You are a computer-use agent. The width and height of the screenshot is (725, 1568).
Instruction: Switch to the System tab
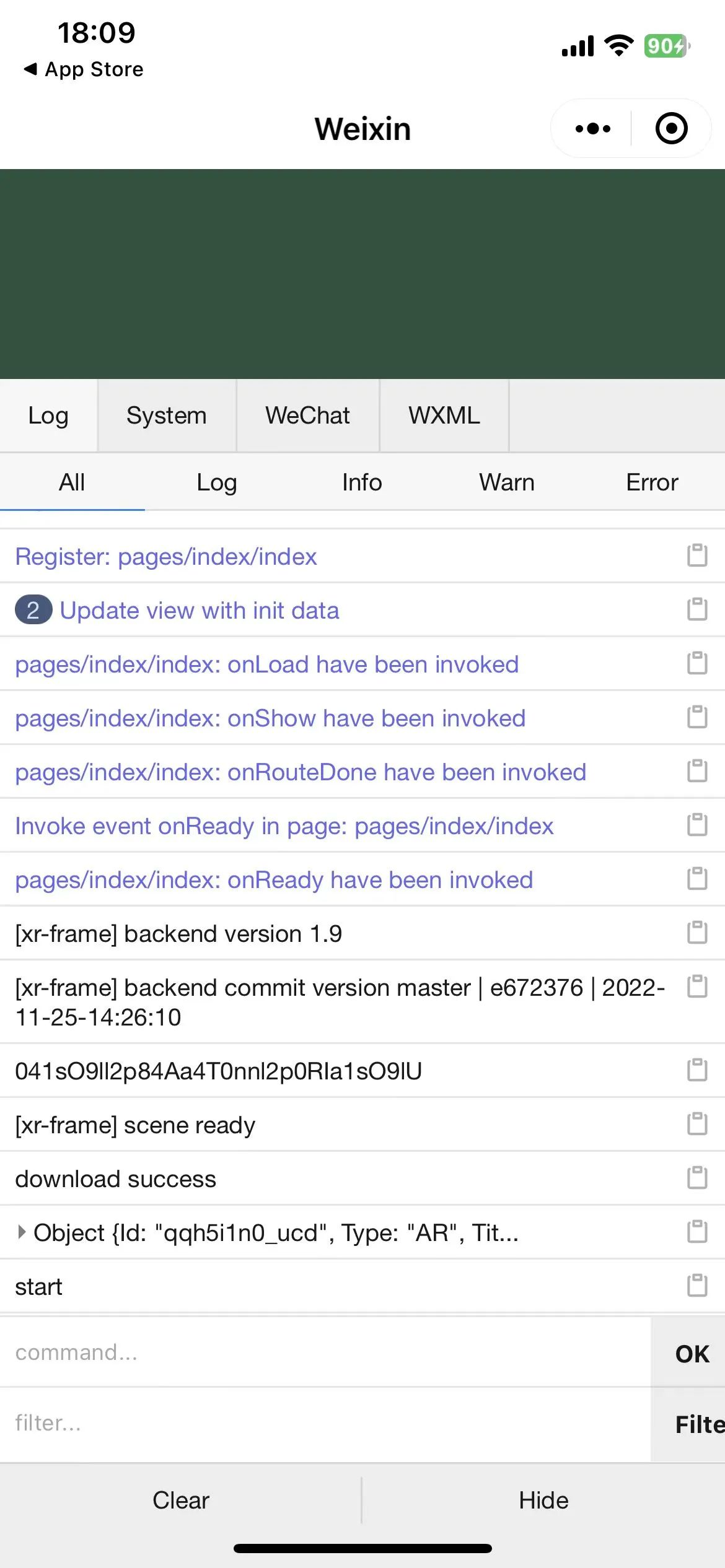click(x=166, y=416)
